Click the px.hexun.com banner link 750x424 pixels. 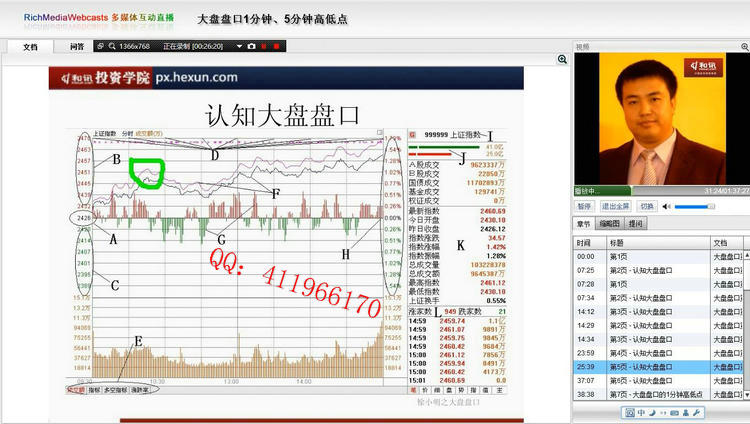pos(197,78)
